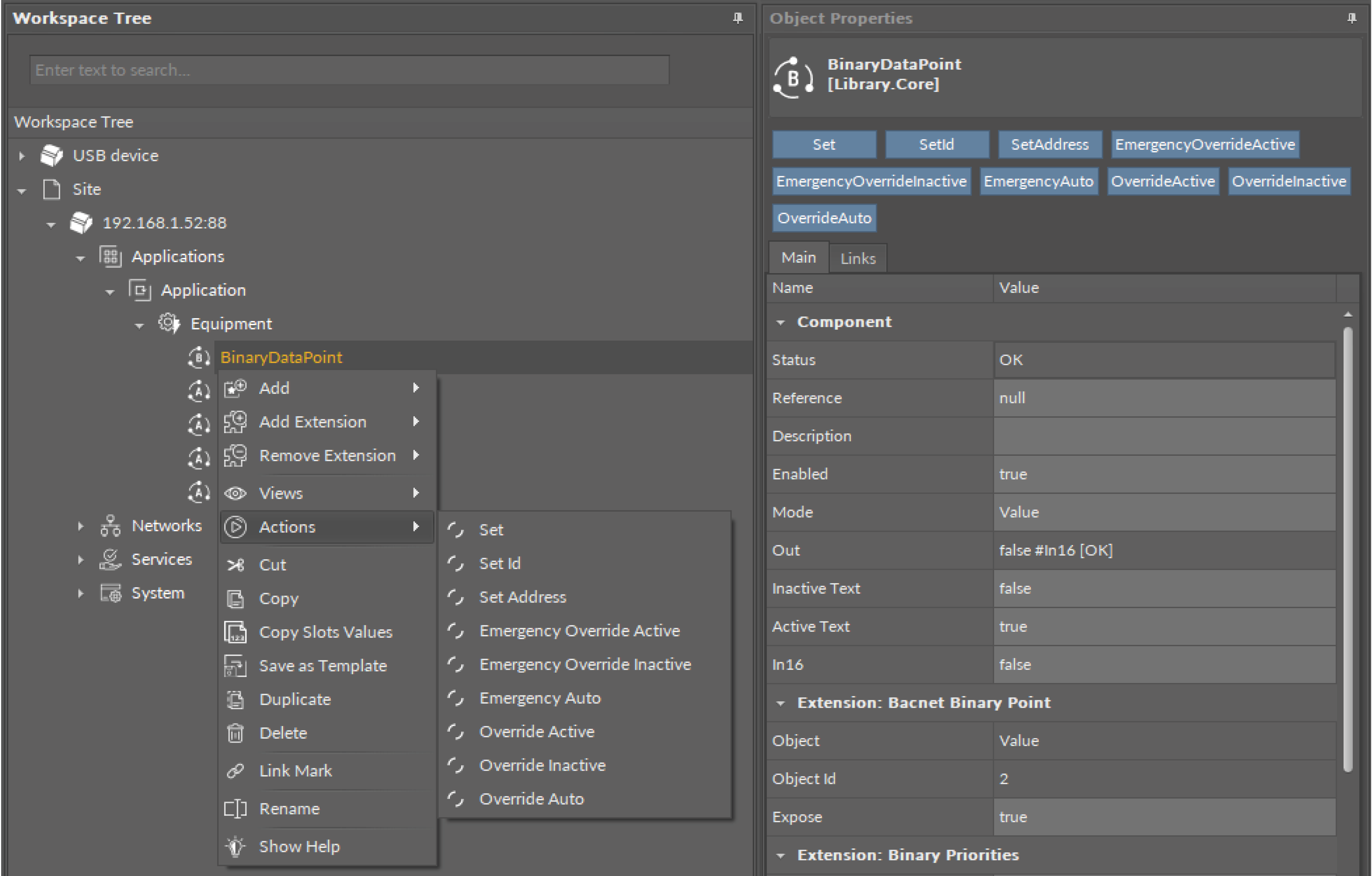
Task: Expand the Networks tree node arrow
Action: coord(80,526)
